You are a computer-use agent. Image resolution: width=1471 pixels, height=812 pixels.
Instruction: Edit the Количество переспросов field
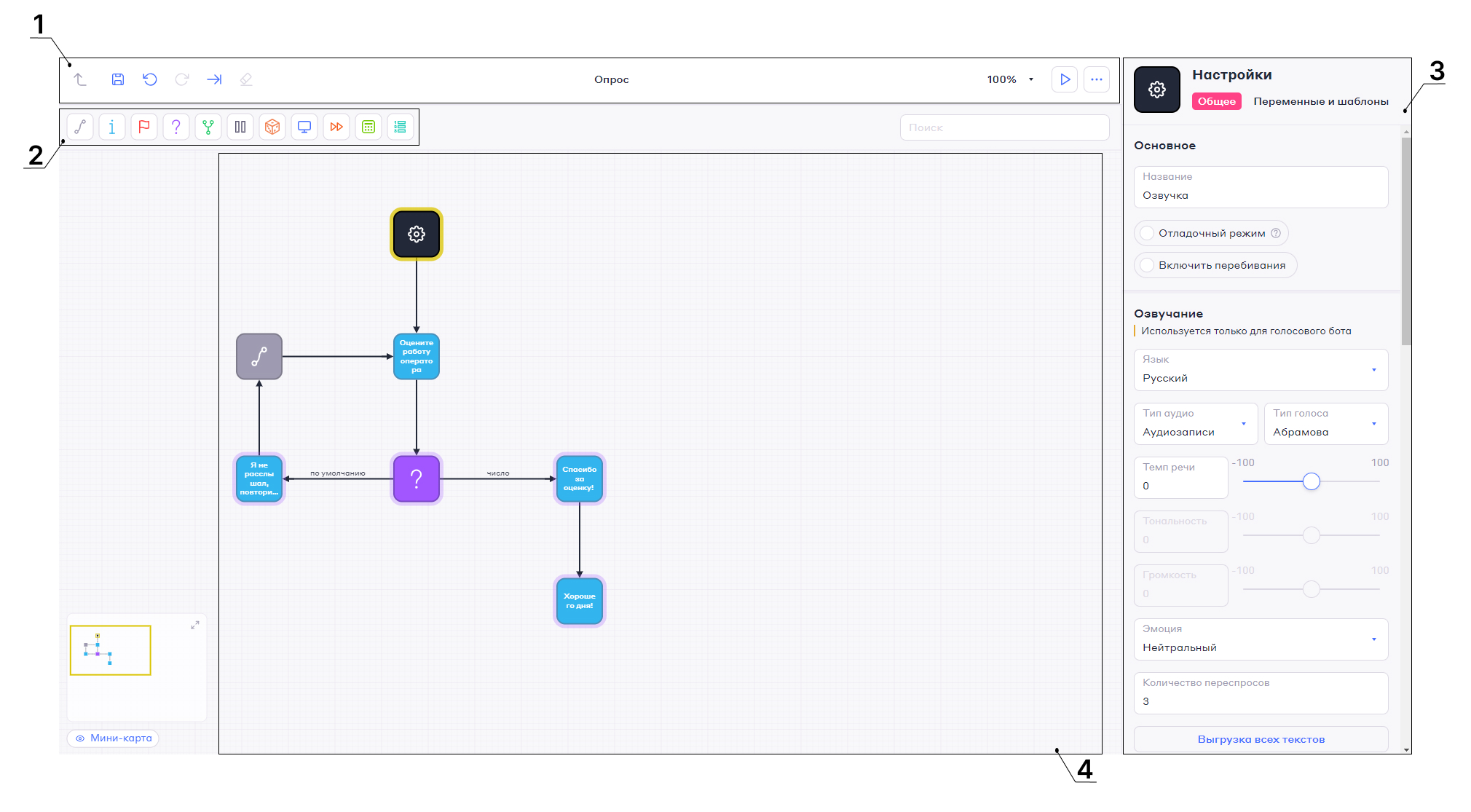1261,693
